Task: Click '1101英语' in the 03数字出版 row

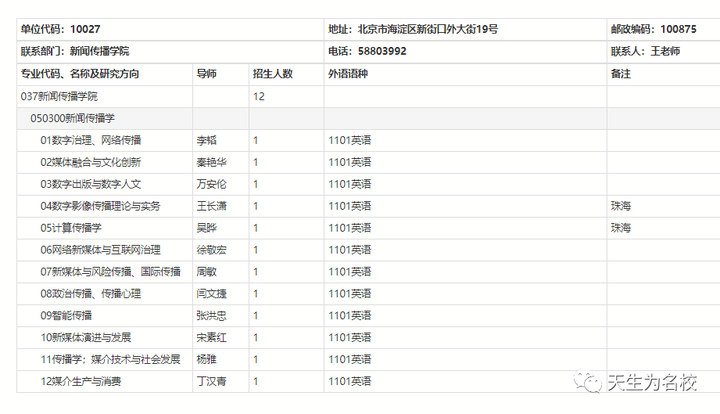Action: pos(349,185)
